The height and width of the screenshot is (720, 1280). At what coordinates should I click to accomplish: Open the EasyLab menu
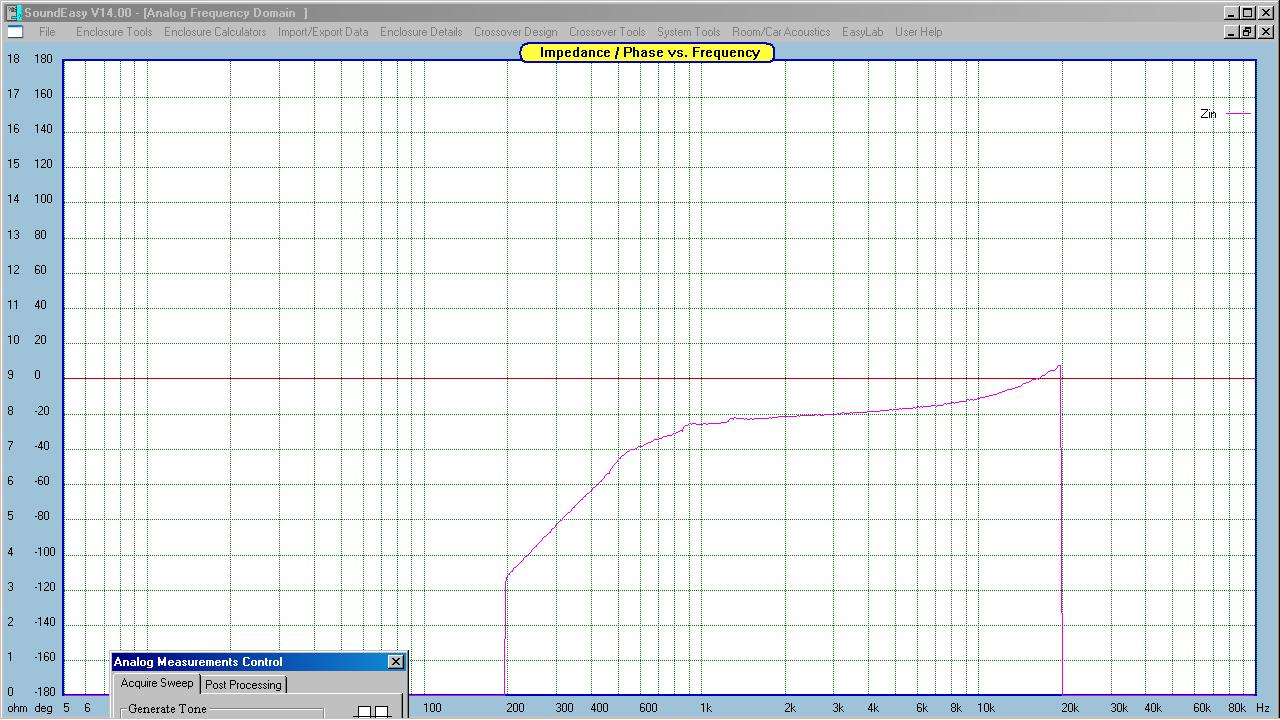click(862, 32)
